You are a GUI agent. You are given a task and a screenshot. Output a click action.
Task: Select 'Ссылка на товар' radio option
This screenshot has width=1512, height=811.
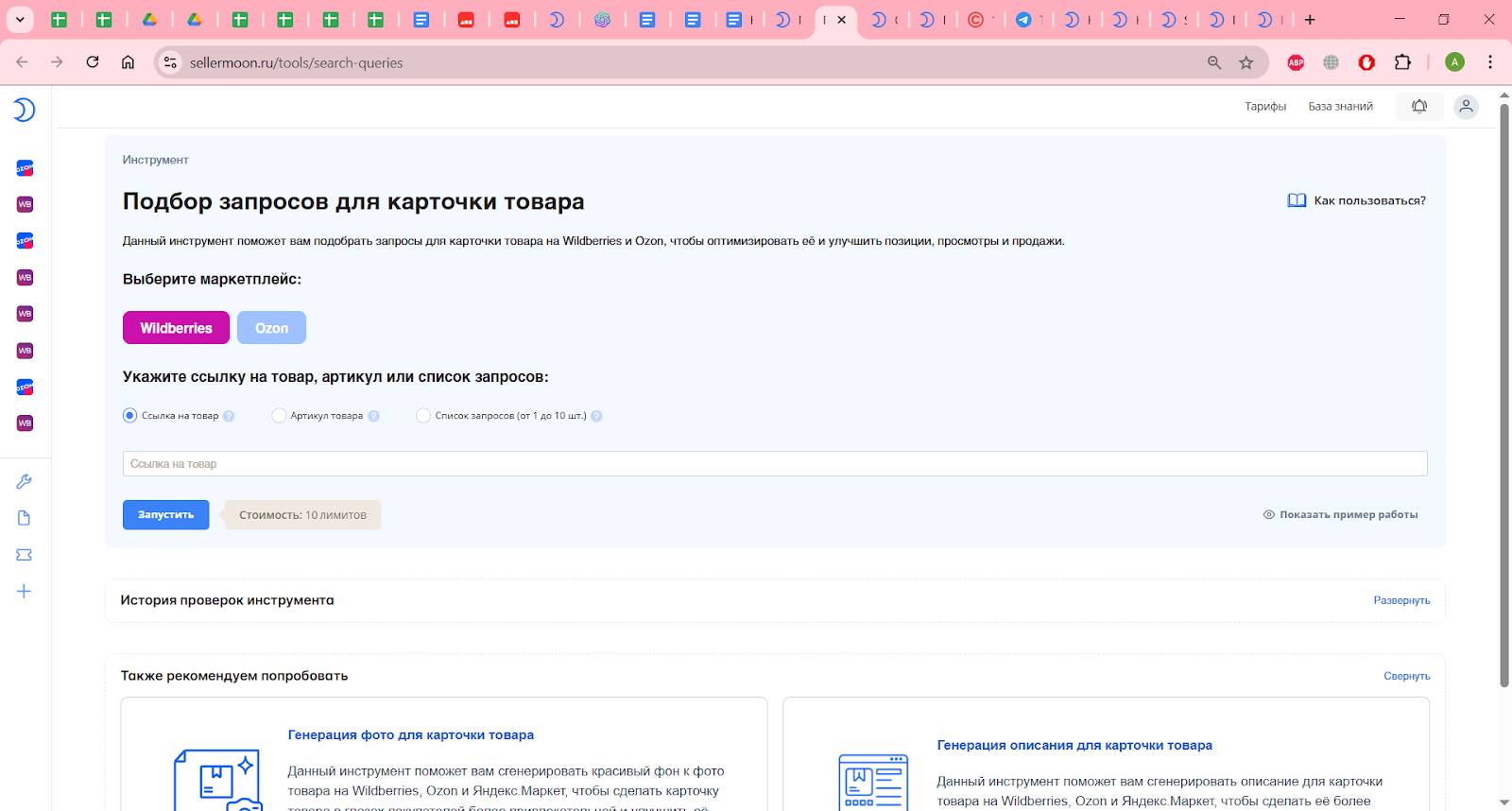(130, 416)
